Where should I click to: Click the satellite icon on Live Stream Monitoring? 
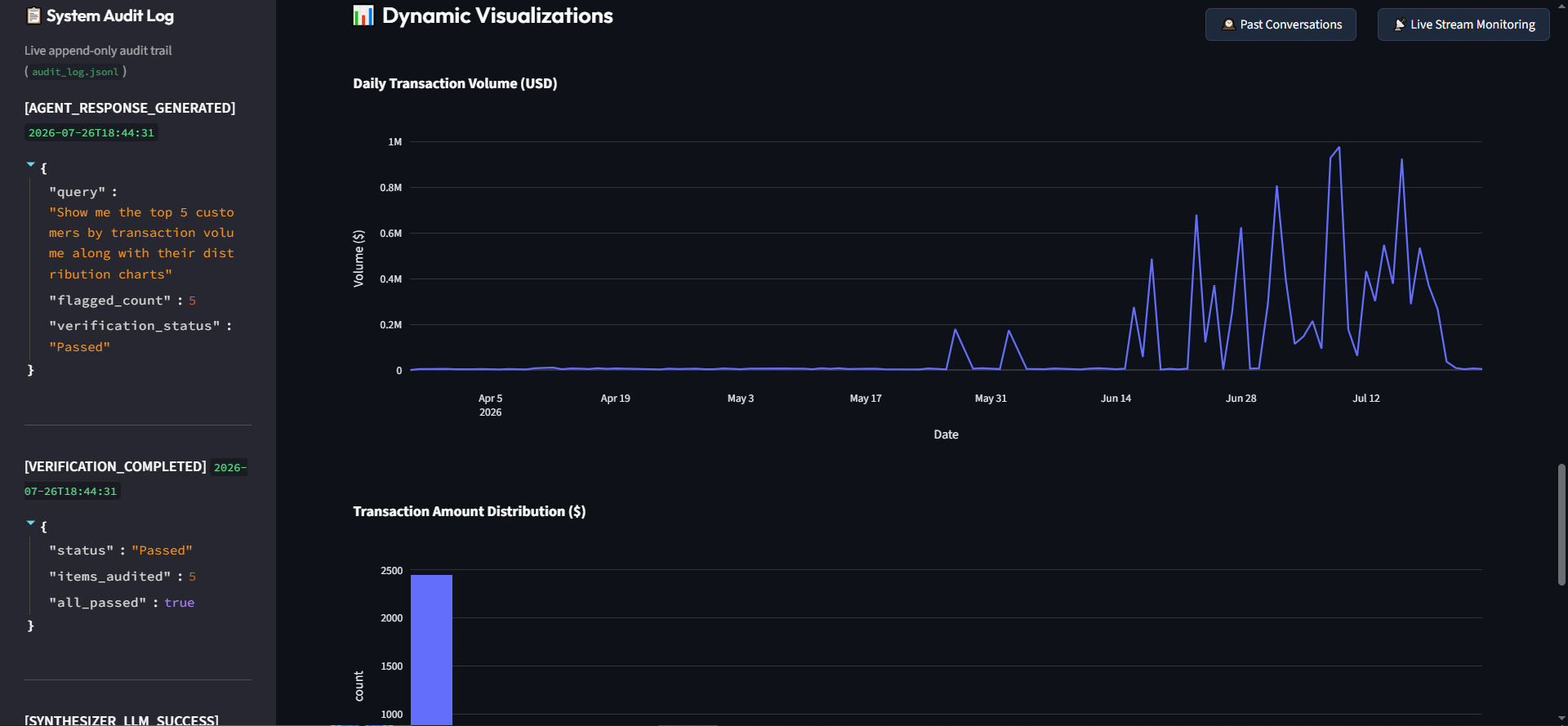(x=1400, y=24)
